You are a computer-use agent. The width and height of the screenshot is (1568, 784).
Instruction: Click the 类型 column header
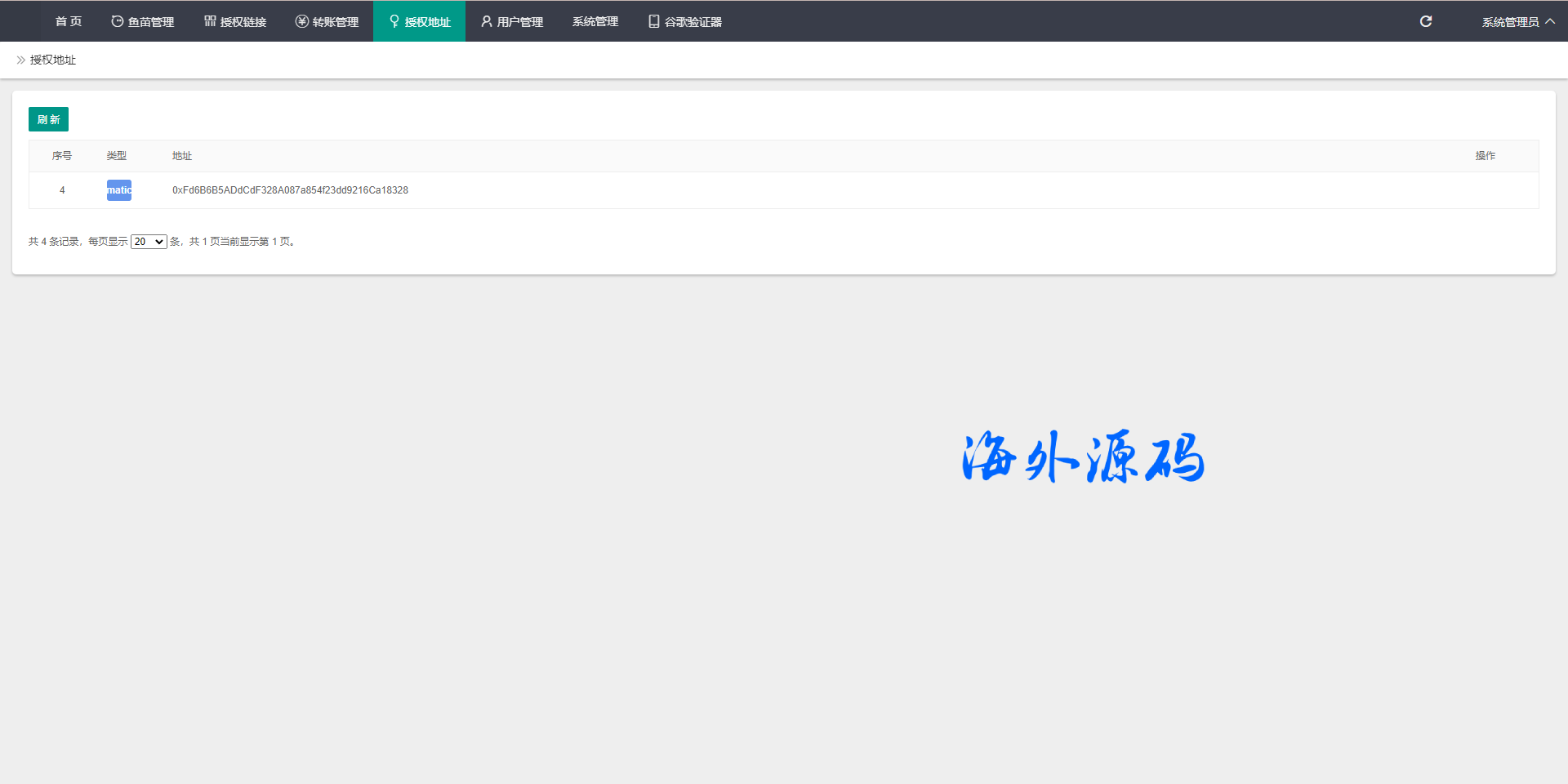(117, 156)
